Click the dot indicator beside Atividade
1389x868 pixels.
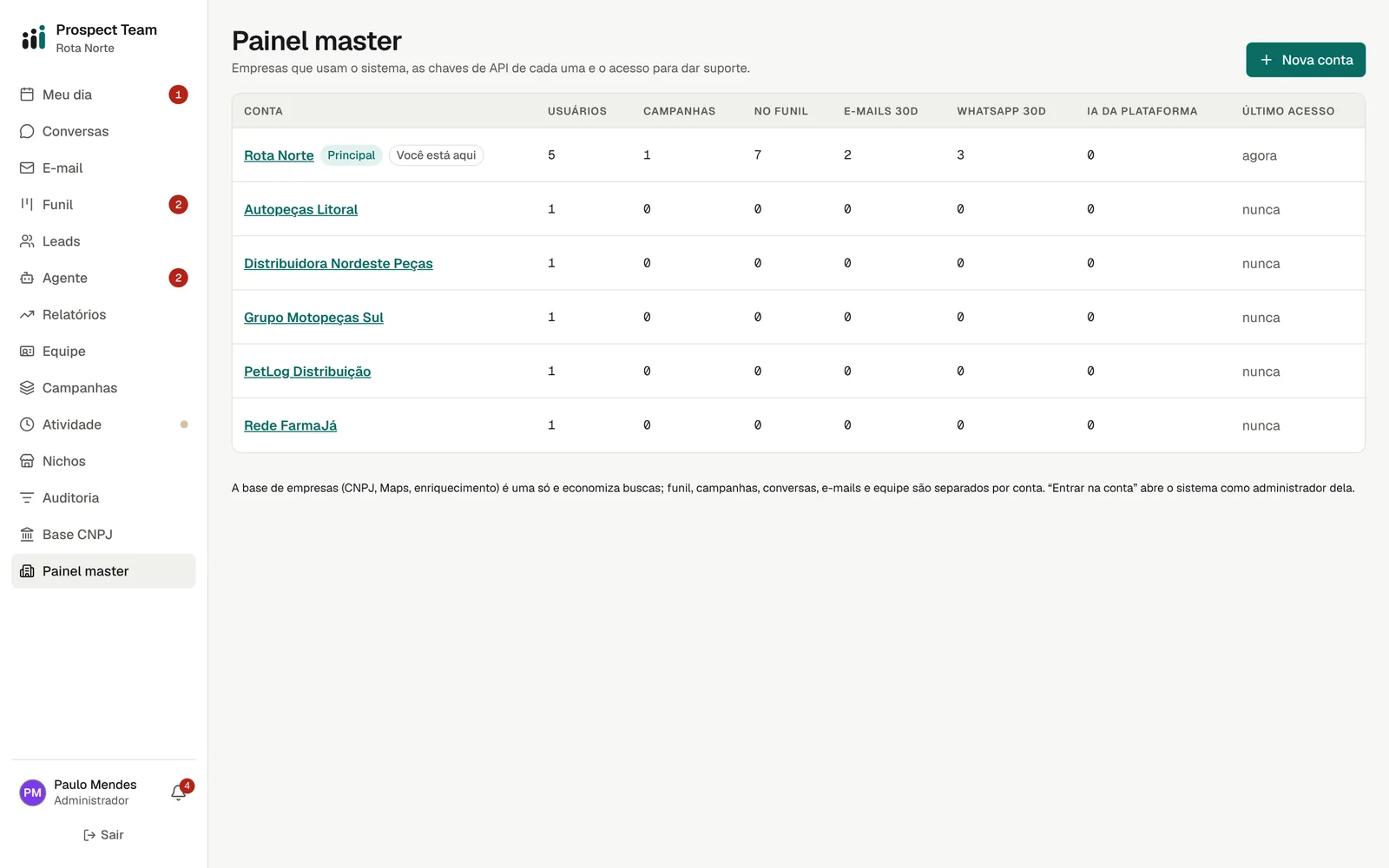[184, 424]
